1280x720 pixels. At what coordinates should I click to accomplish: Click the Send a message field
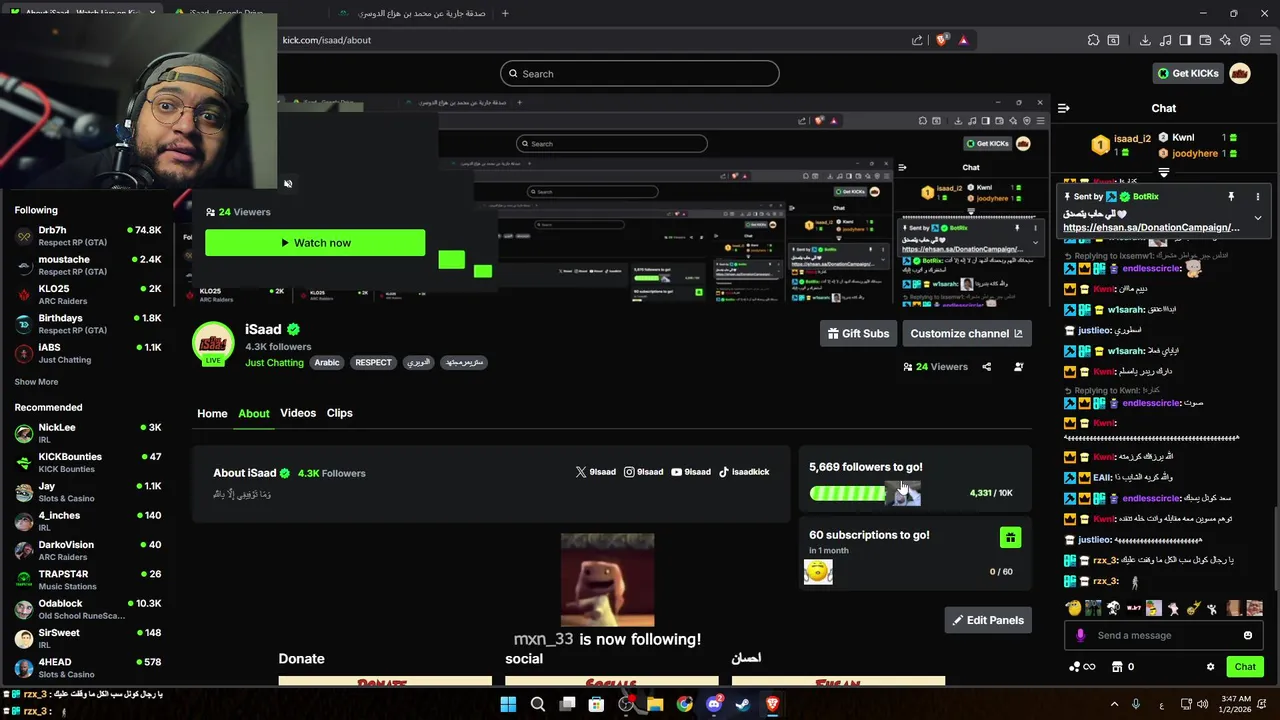pyautogui.click(x=1165, y=635)
